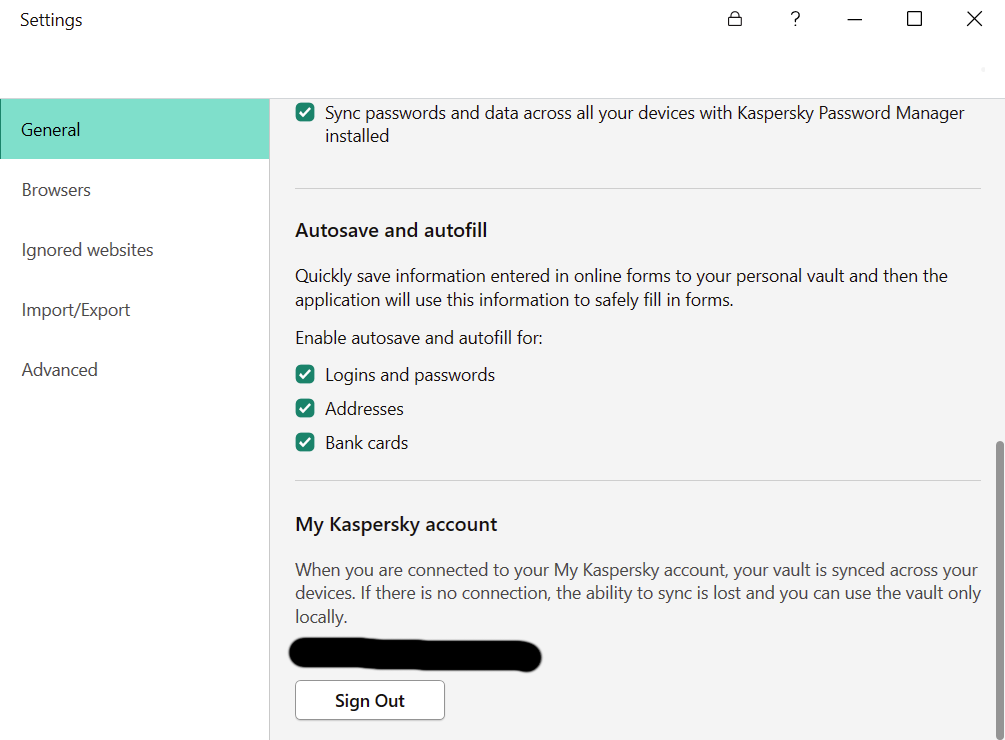Image resolution: width=1005 pixels, height=740 pixels.
Task: Toggle the Addresses autofill checkbox
Action: coord(305,409)
